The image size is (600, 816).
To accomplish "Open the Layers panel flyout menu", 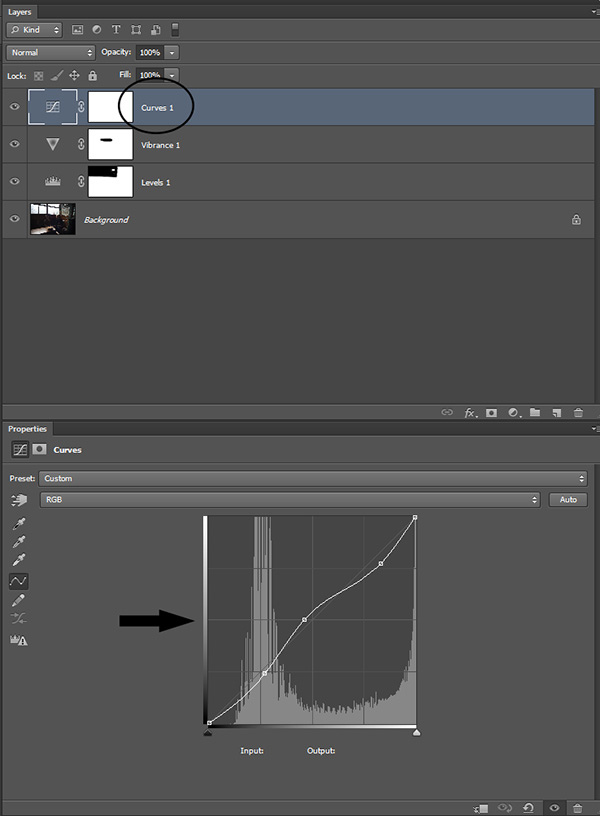I will pos(595,11).
